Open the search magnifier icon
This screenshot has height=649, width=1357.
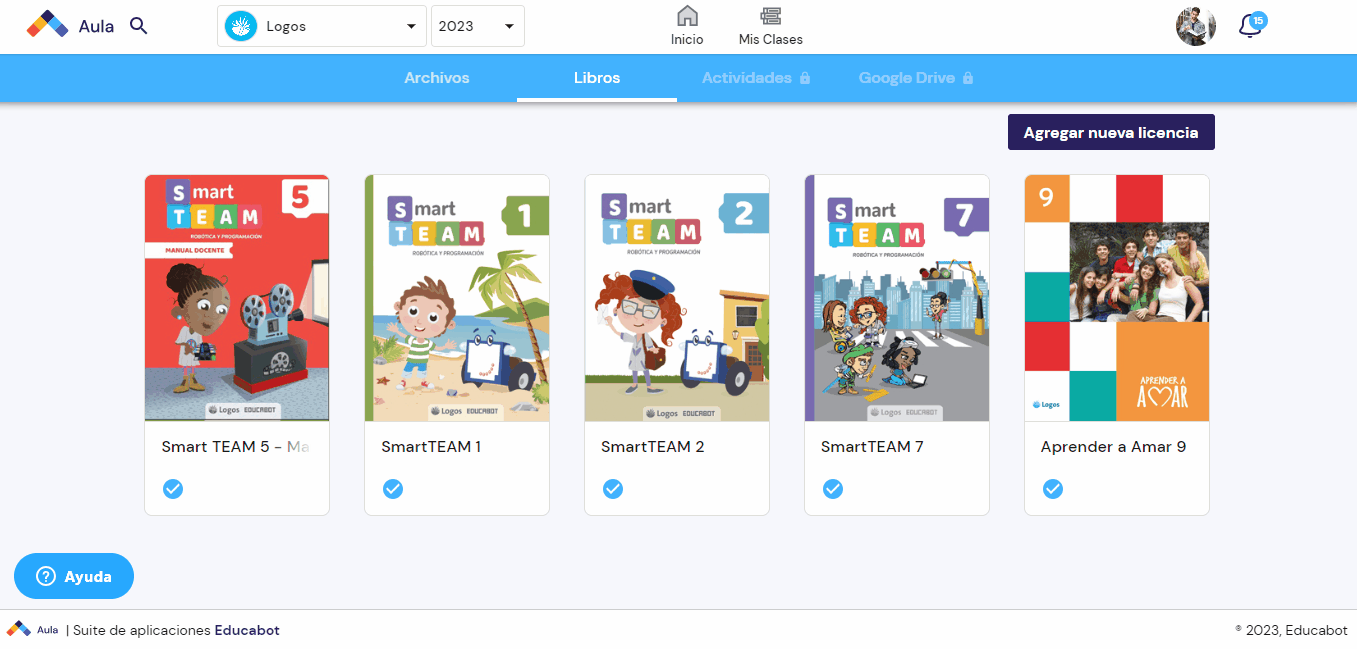point(139,26)
